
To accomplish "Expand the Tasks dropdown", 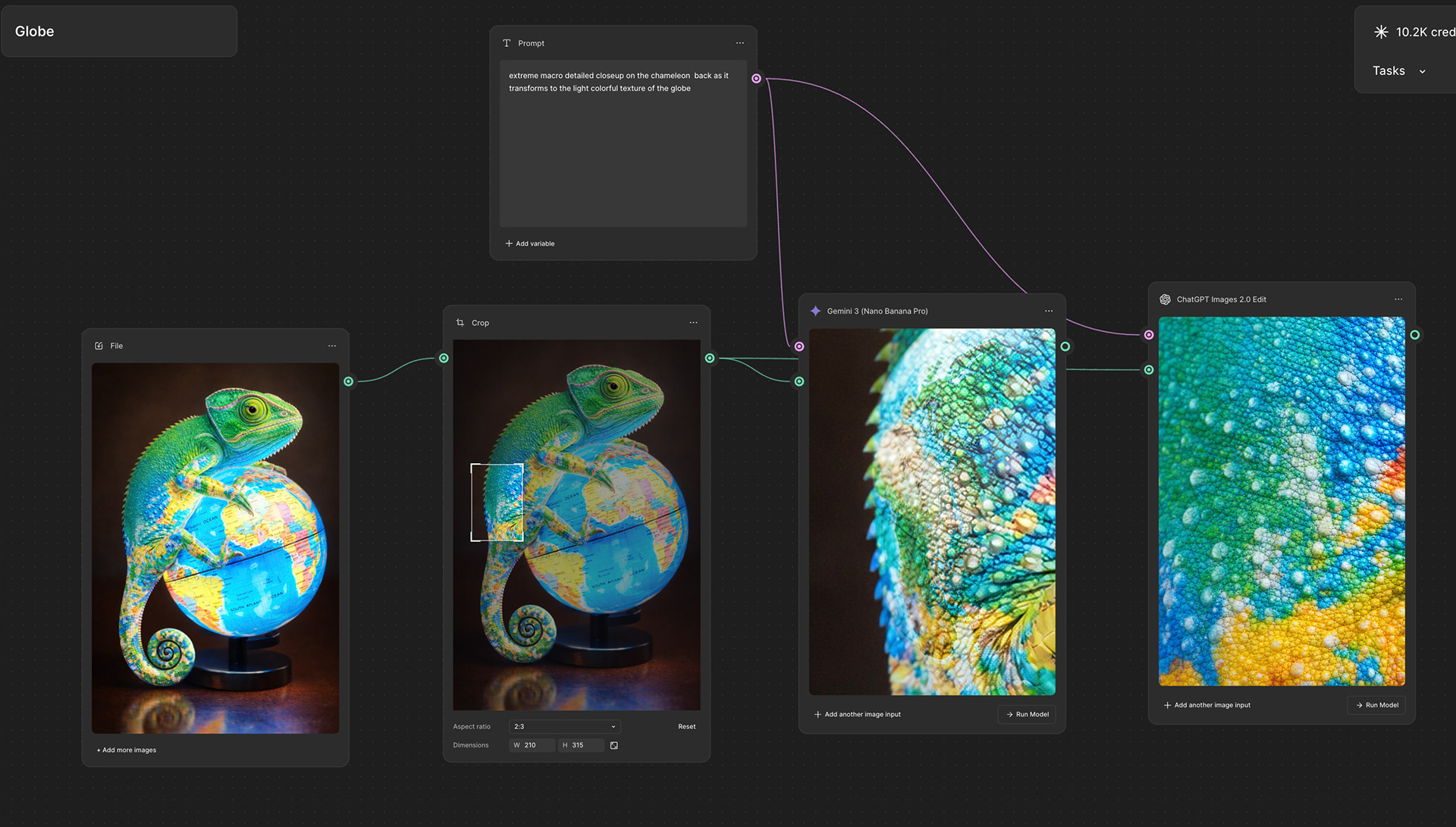I will (x=1400, y=71).
